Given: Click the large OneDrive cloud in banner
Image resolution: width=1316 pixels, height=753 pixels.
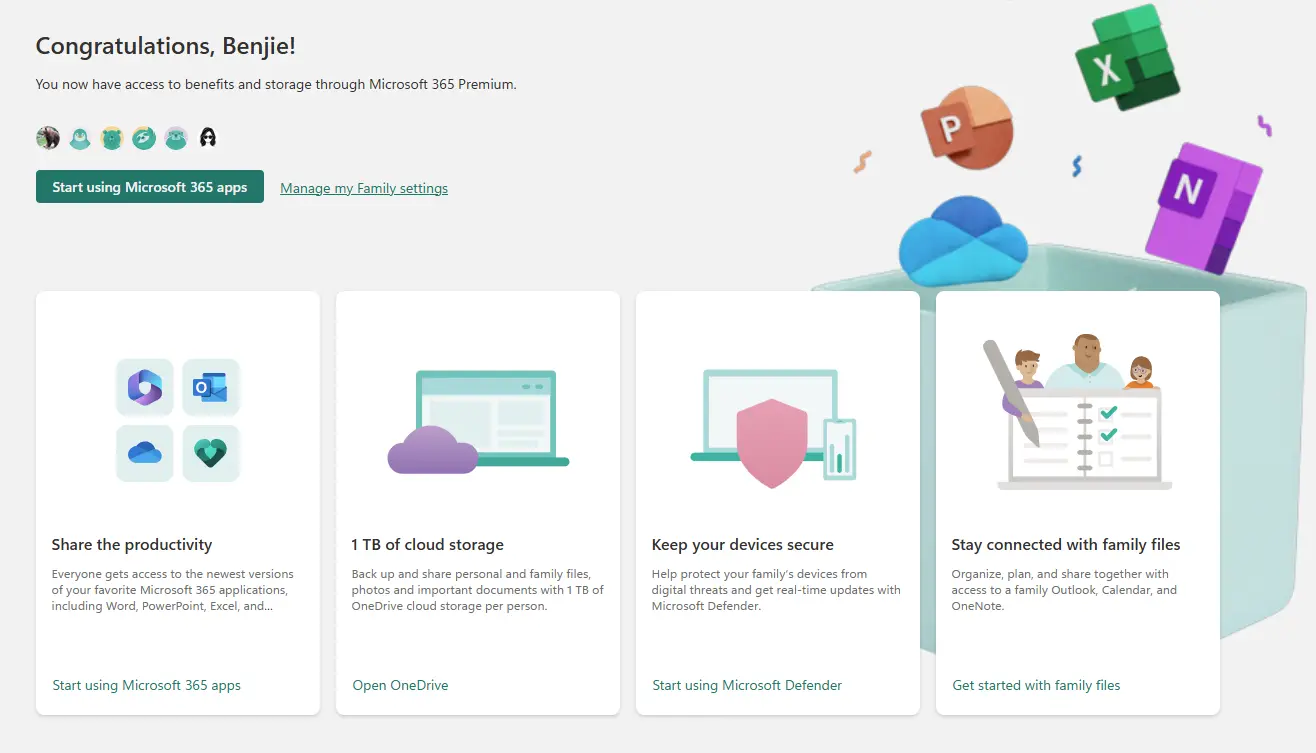Looking at the screenshot, I should click(x=963, y=242).
